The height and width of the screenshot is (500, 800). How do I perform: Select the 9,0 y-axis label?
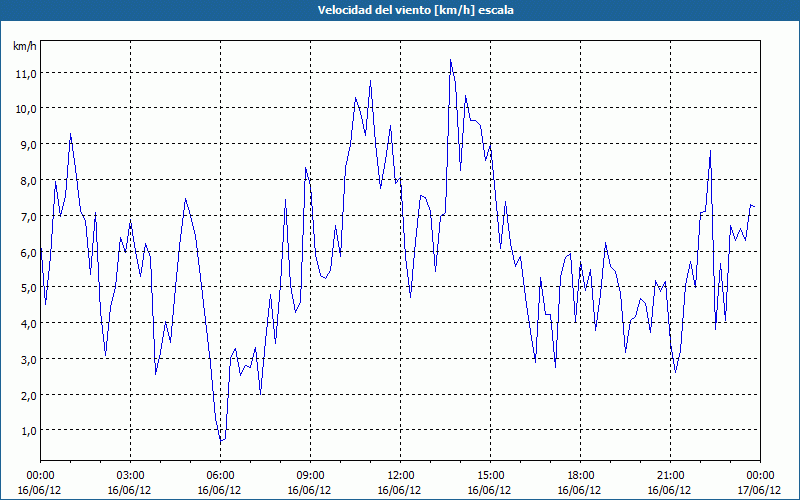pyautogui.click(x=29, y=145)
